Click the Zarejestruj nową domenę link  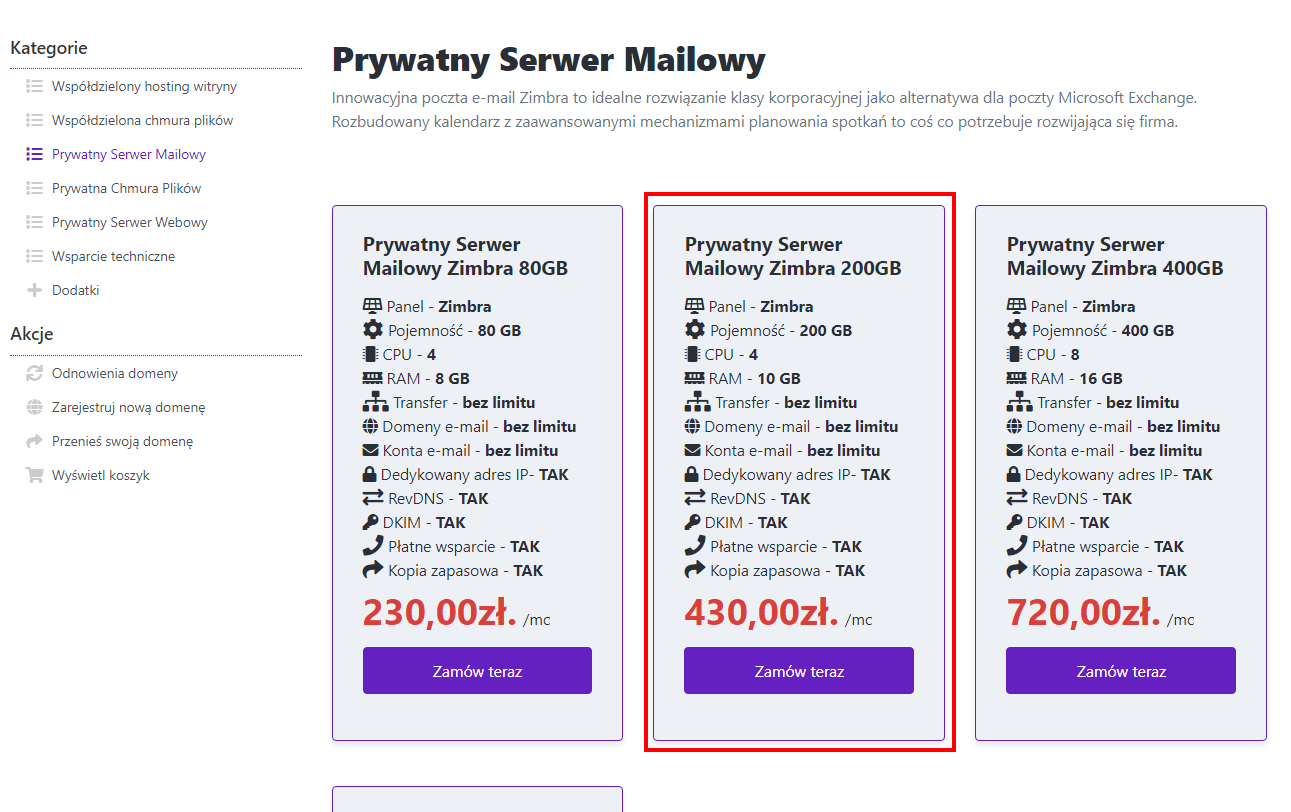pyautogui.click(x=128, y=408)
